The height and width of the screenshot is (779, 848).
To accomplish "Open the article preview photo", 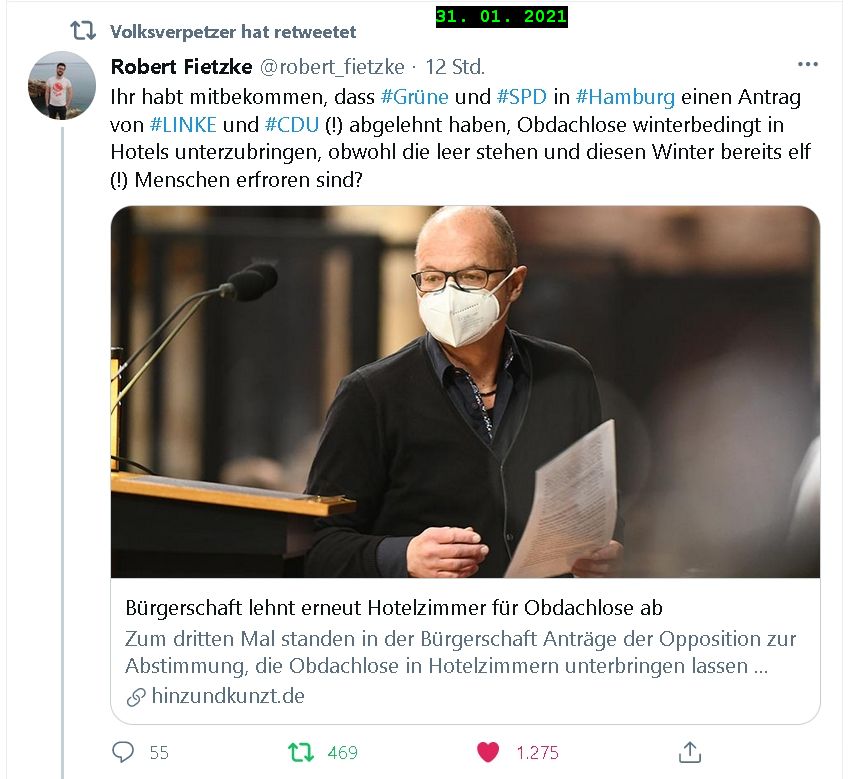I will 465,392.
